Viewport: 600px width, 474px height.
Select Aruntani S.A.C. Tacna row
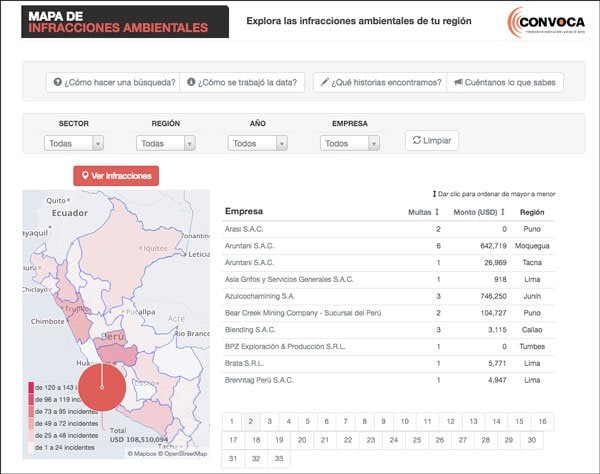[388, 263]
